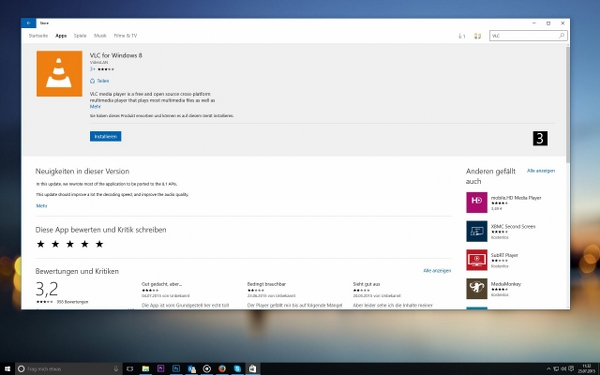The height and width of the screenshot is (375, 600).
Task: Open Photoshop from the taskbar
Action: (x=176, y=369)
